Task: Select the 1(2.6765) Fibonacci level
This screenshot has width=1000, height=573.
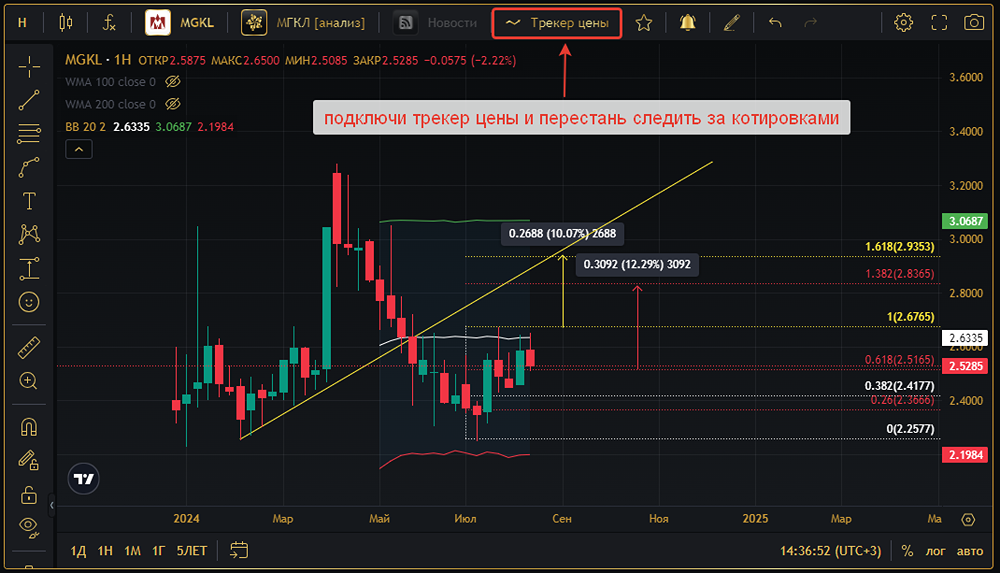Action: pos(910,317)
